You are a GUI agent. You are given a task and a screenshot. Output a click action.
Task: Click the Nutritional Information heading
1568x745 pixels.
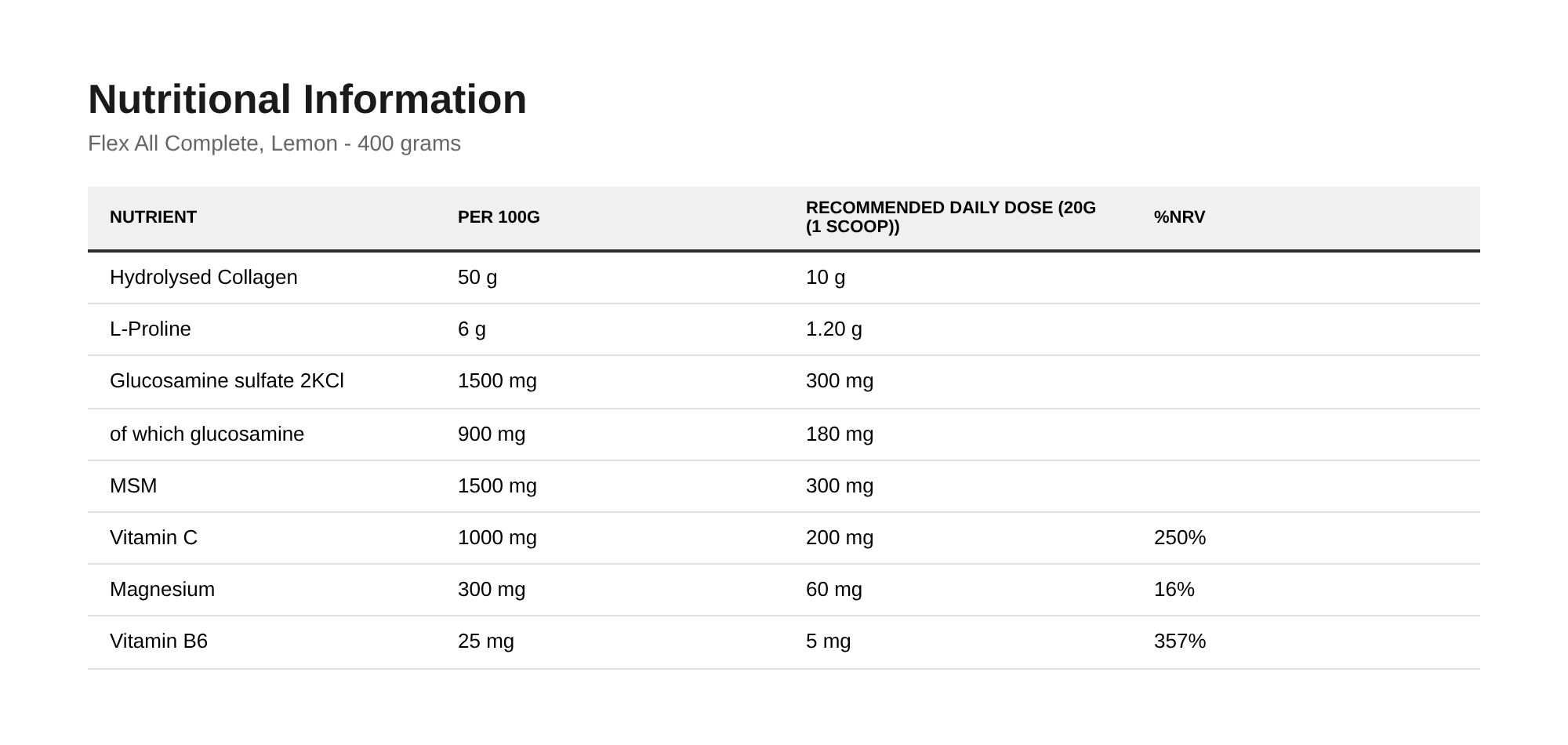[307, 100]
